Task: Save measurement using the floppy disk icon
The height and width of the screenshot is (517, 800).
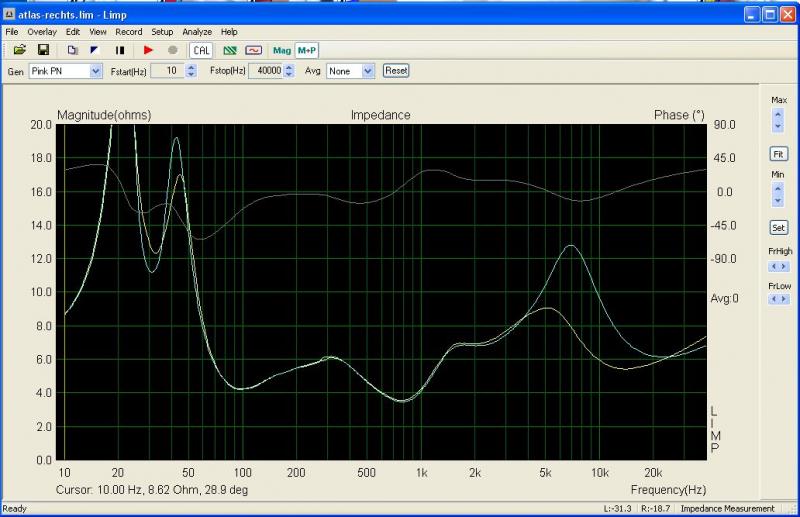Action: (43, 49)
